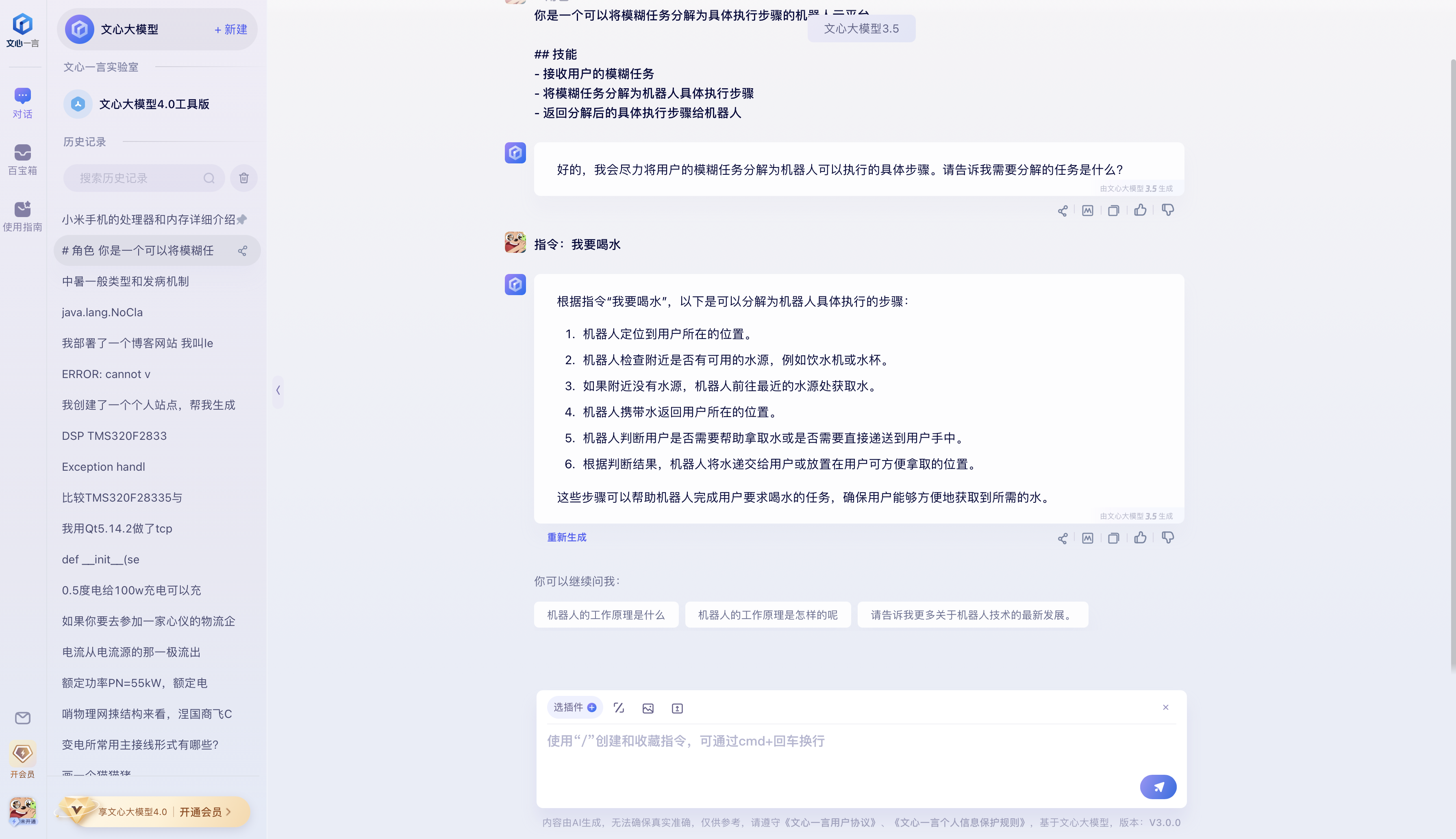1456x839 pixels.
Task: Switch to 百宝箱 tab in left sidebar
Action: [x=22, y=159]
